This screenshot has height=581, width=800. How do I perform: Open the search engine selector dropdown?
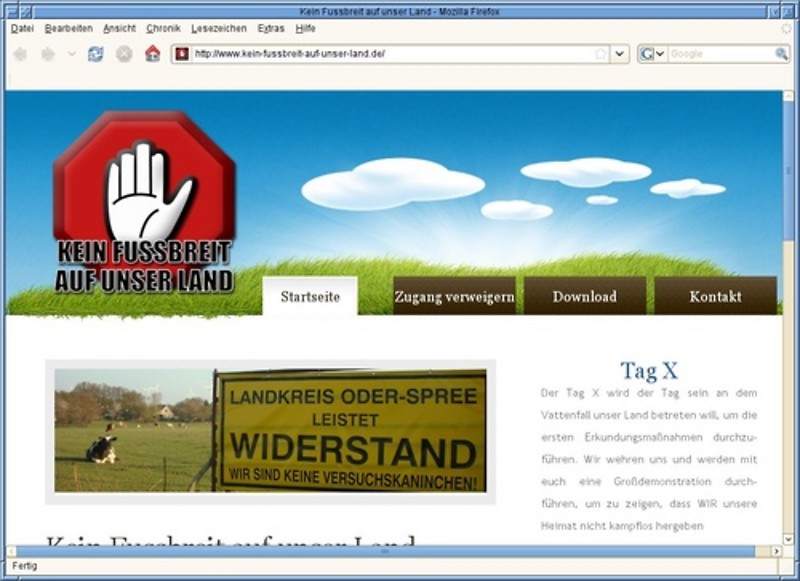click(653, 54)
